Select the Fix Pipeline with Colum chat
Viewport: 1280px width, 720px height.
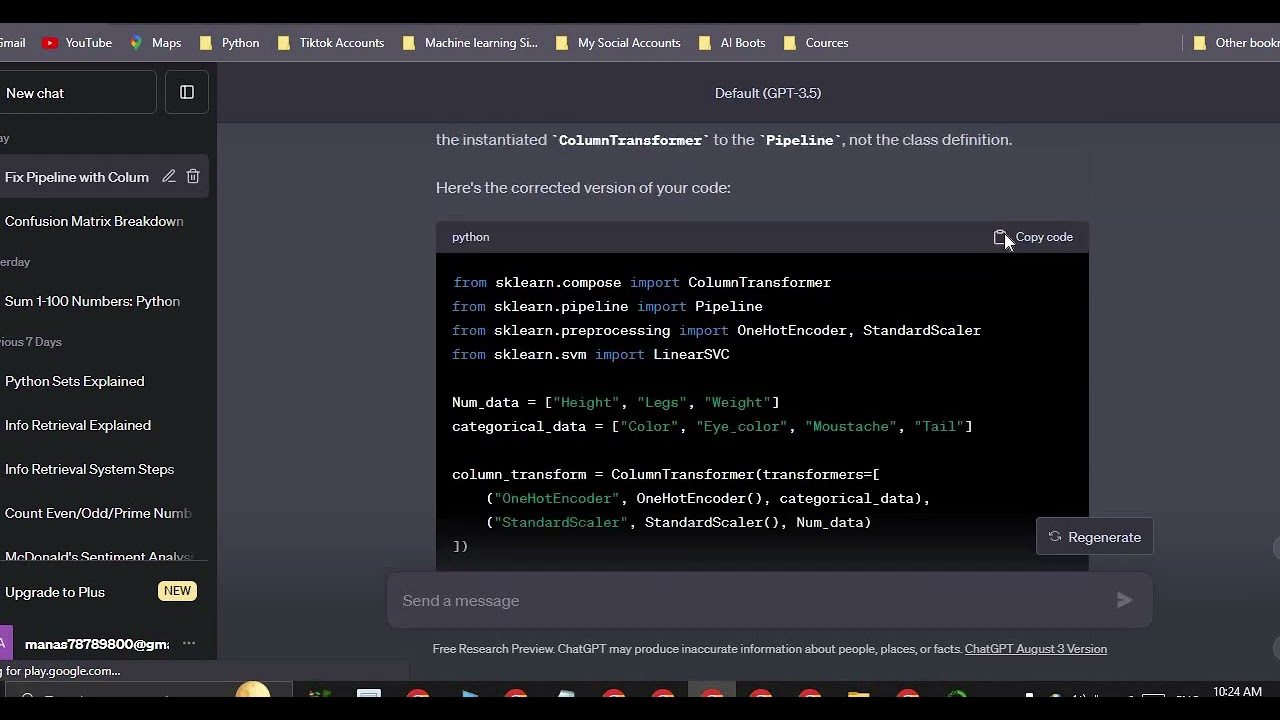click(77, 177)
